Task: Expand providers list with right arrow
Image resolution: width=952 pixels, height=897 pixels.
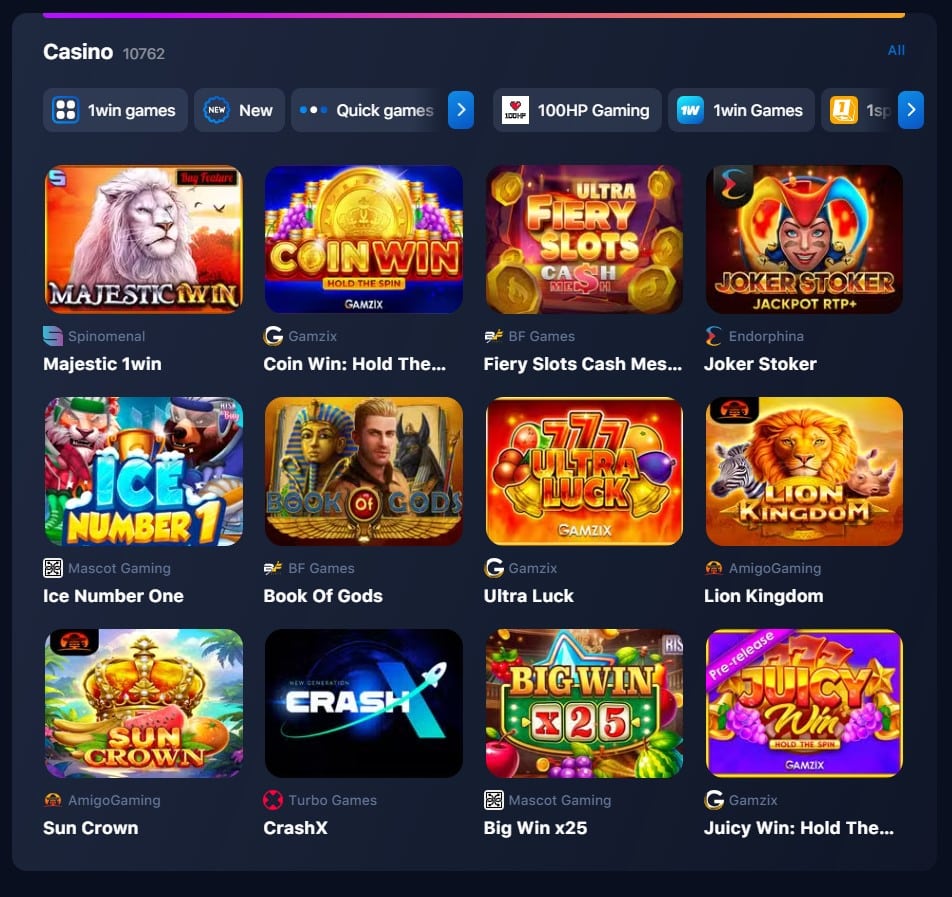Action: click(911, 110)
